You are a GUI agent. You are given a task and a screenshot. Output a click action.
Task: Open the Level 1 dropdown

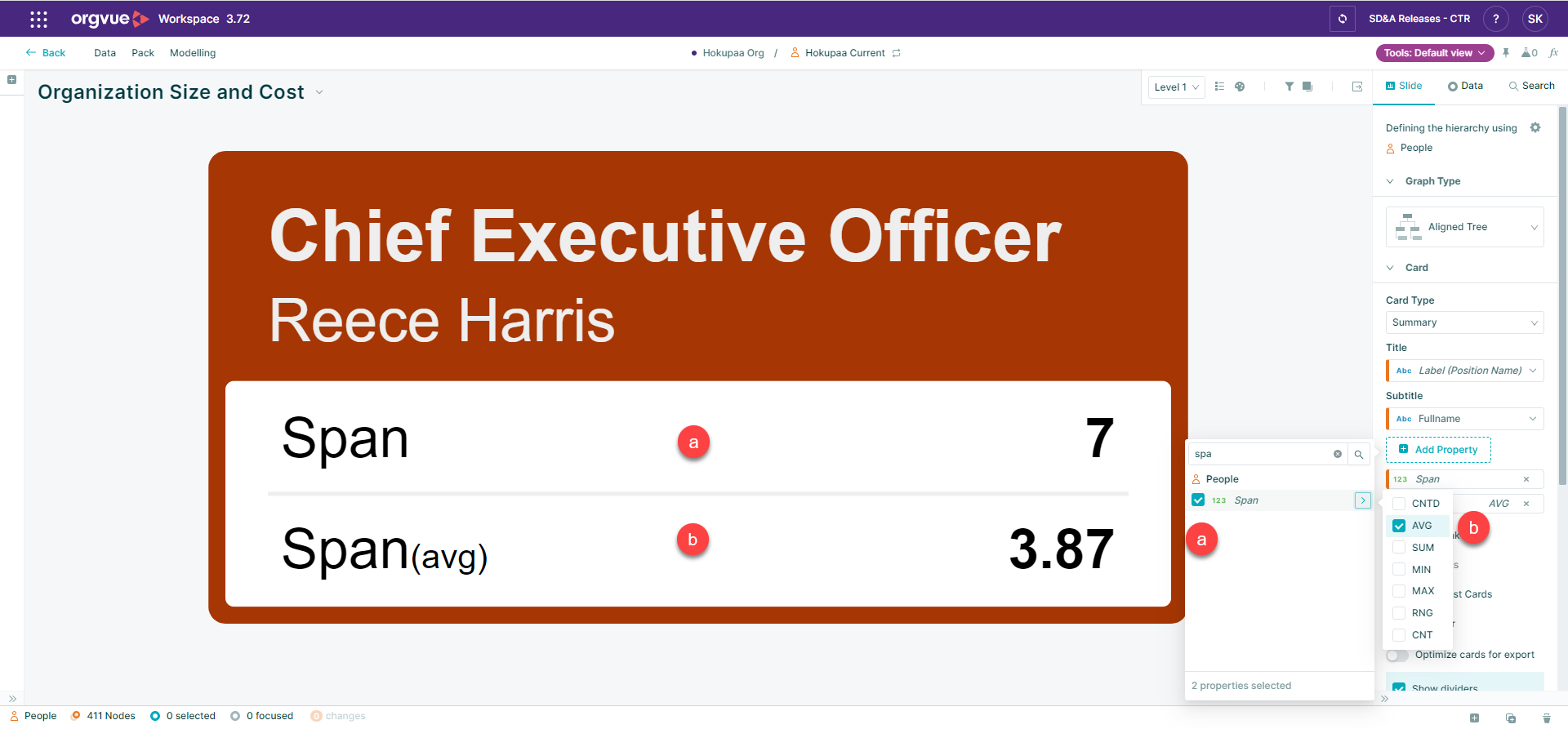tap(1177, 87)
